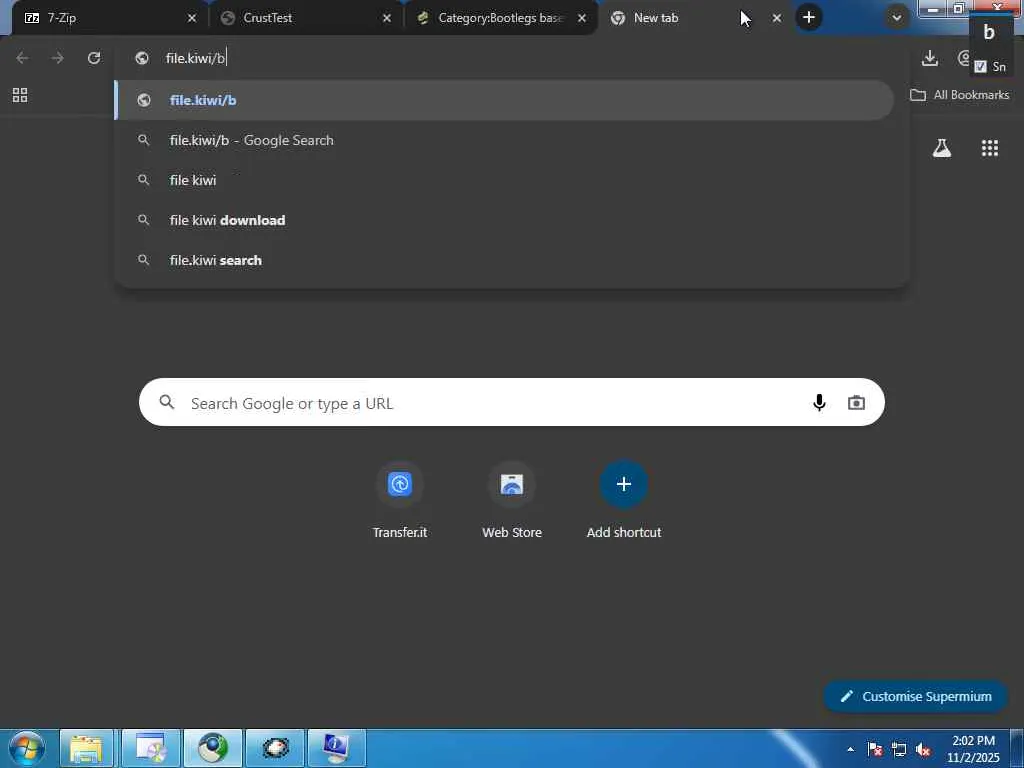
Task: Expand the tab search dropdown
Action: pyautogui.click(x=897, y=18)
